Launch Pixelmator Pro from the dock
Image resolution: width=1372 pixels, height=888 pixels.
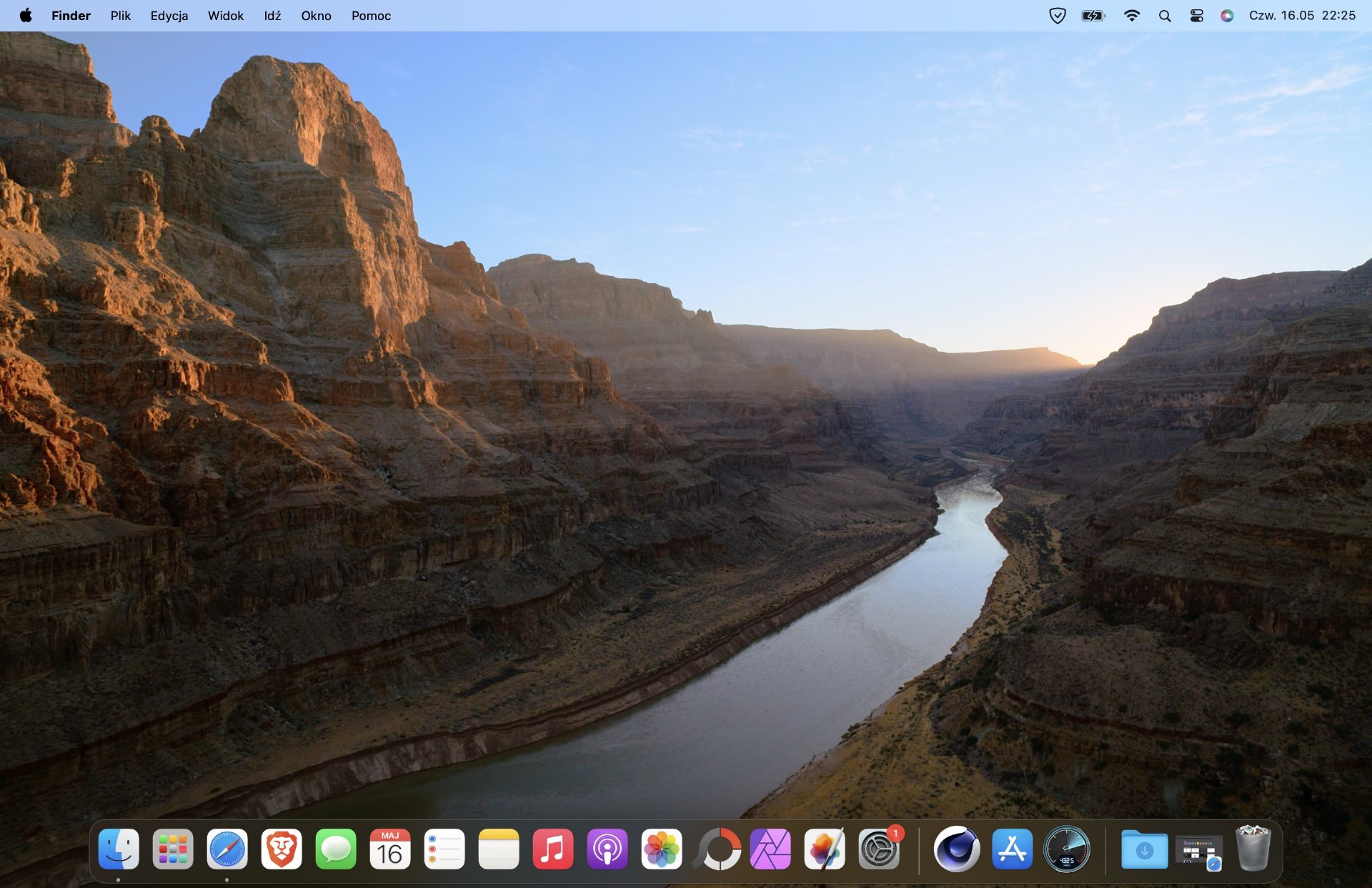tap(824, 849)
